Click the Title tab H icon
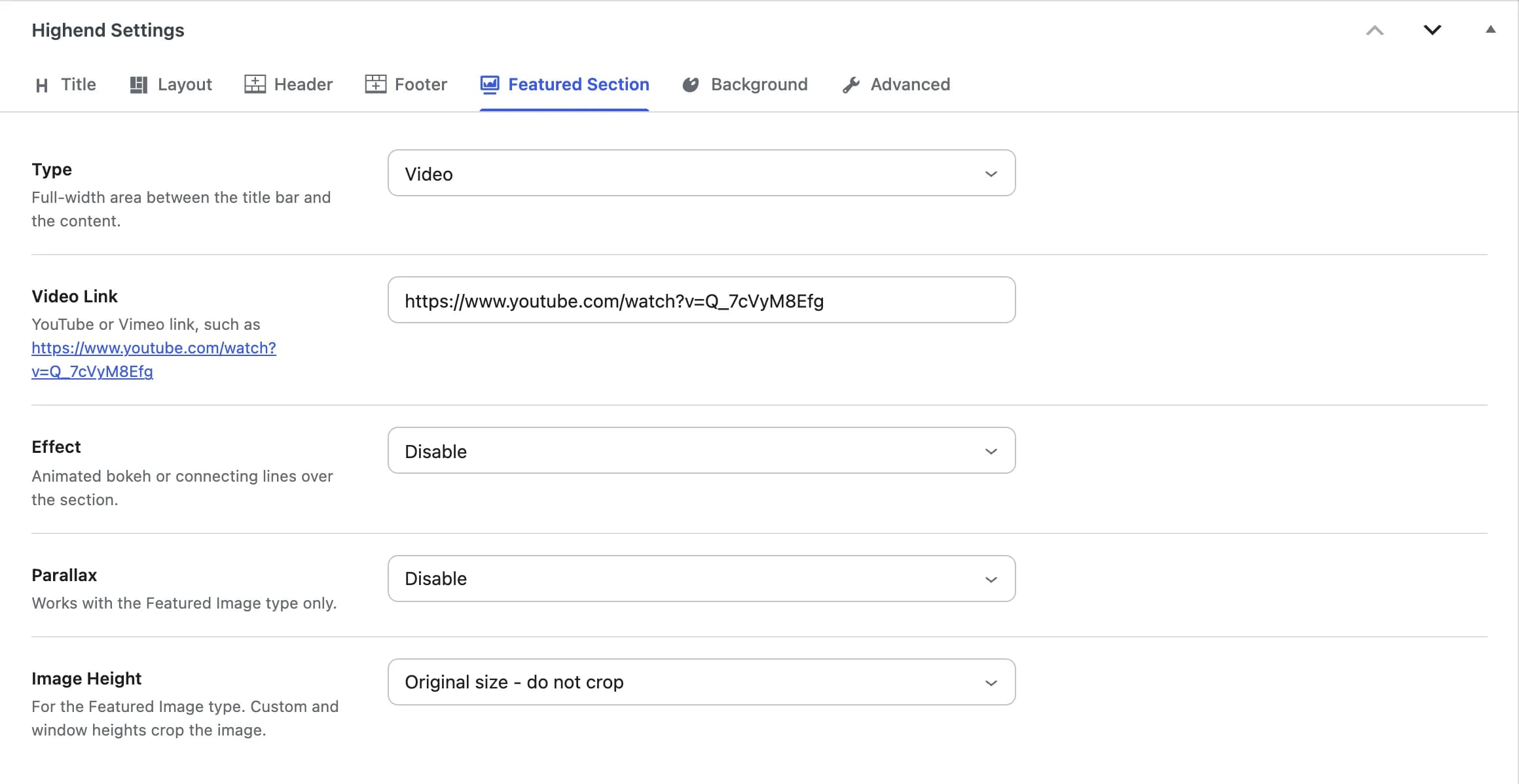1519x784 pixels. 42,85
